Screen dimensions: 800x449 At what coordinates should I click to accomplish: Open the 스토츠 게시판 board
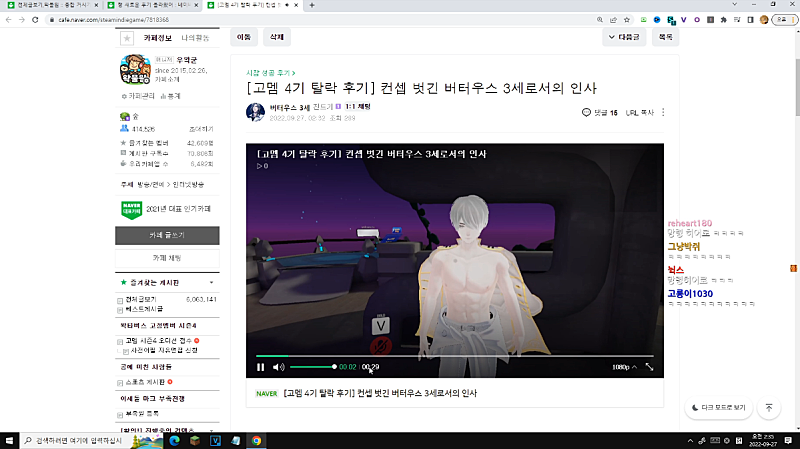[x=145, y=382]
